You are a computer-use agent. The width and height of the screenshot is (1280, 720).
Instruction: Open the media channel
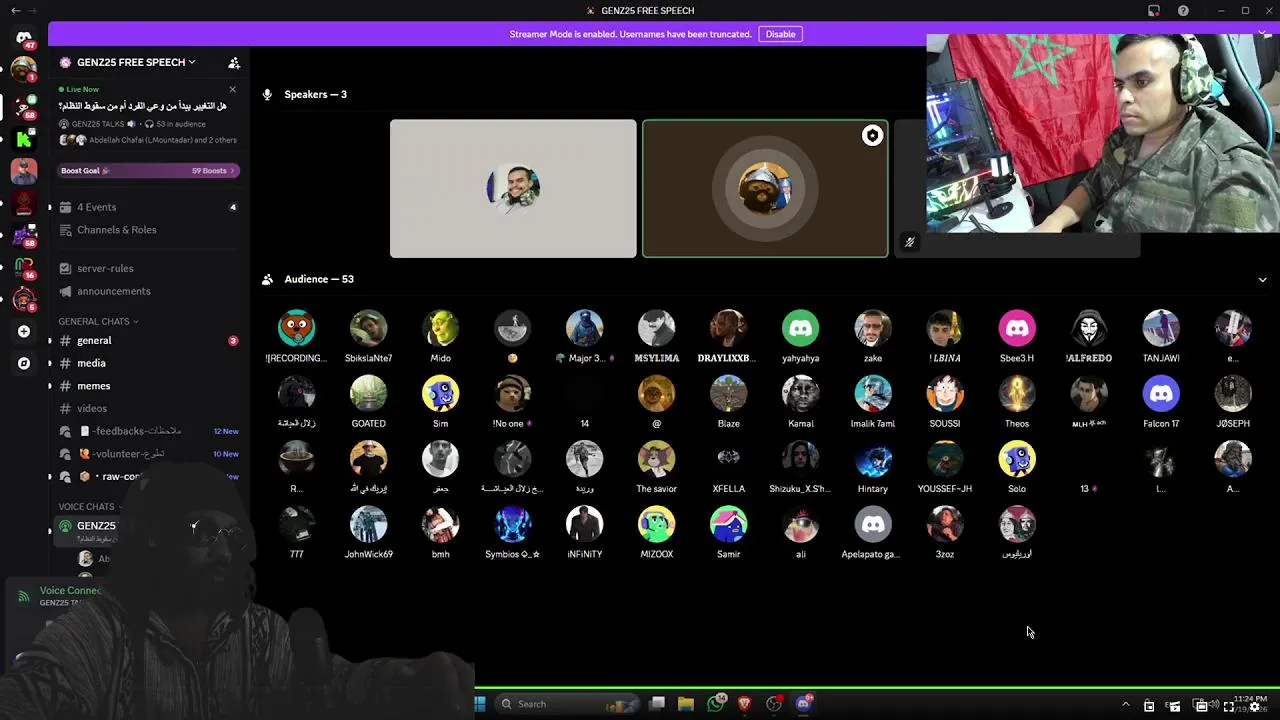point(148,363)
